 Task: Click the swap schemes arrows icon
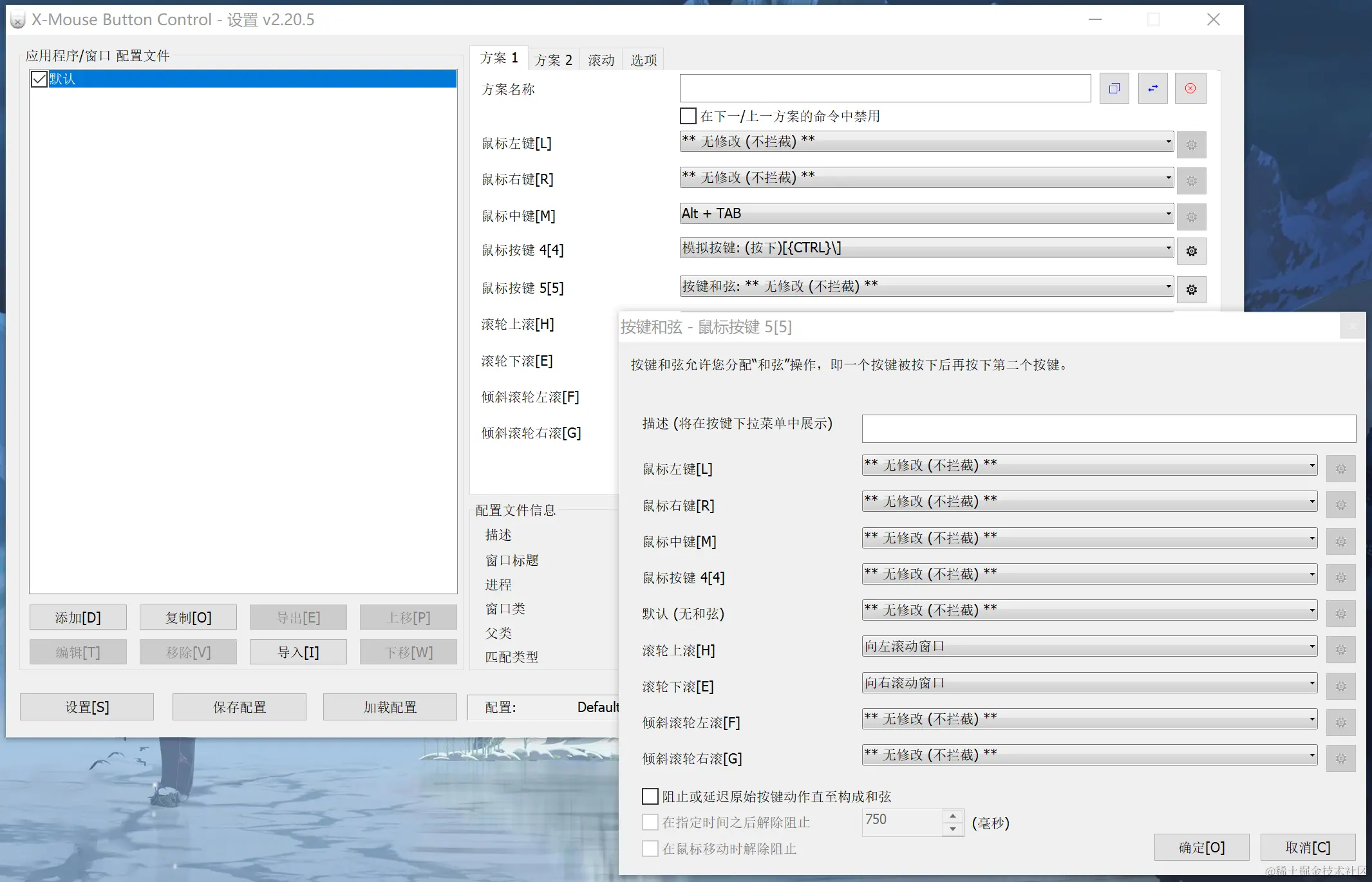tap(1152, 88)
